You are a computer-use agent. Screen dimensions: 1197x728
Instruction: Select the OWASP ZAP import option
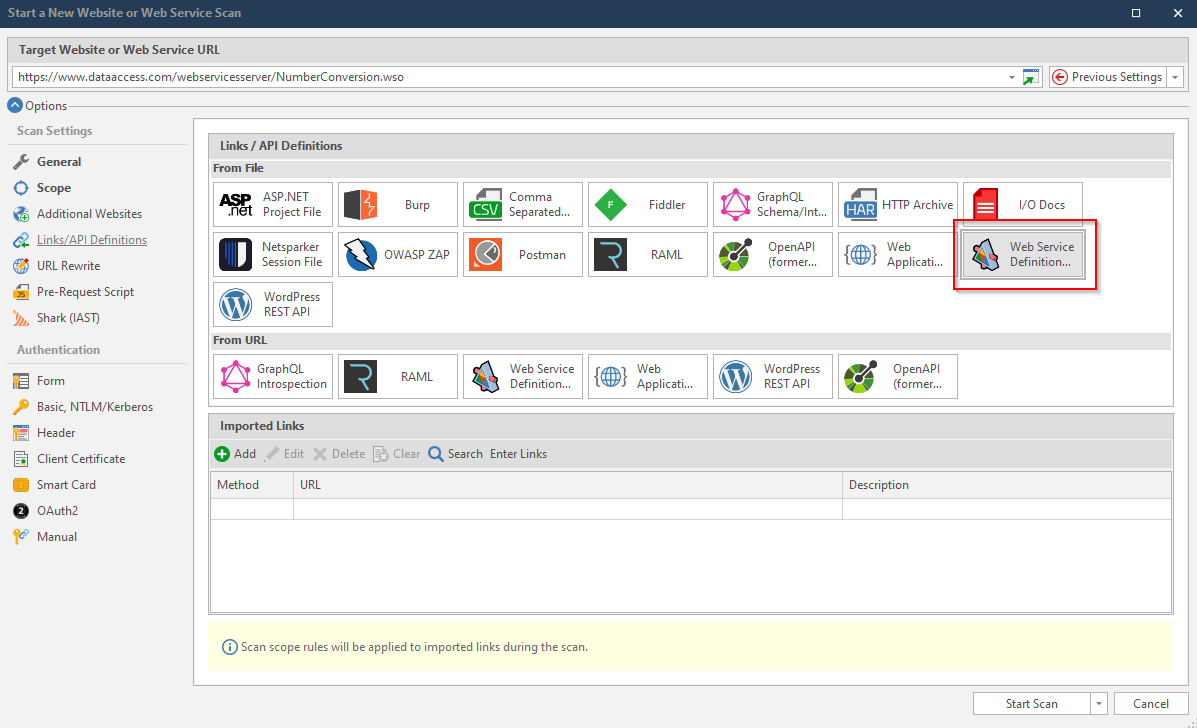click(397, 254)
